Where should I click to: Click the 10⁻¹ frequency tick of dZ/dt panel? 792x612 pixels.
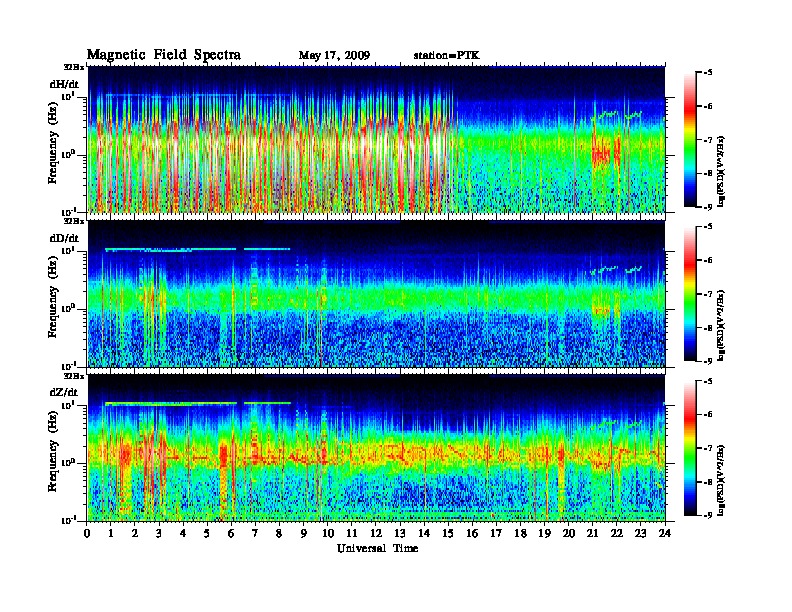click(68, 520)
